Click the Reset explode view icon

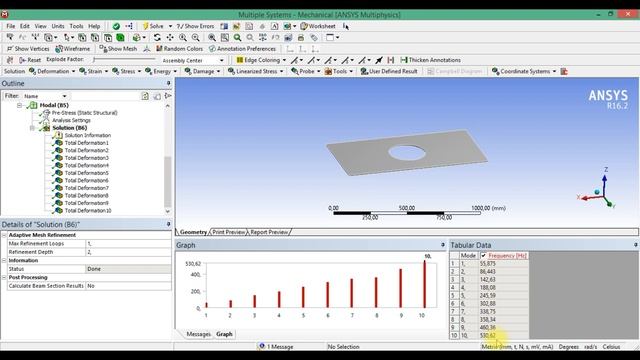[x=30, y=60]
